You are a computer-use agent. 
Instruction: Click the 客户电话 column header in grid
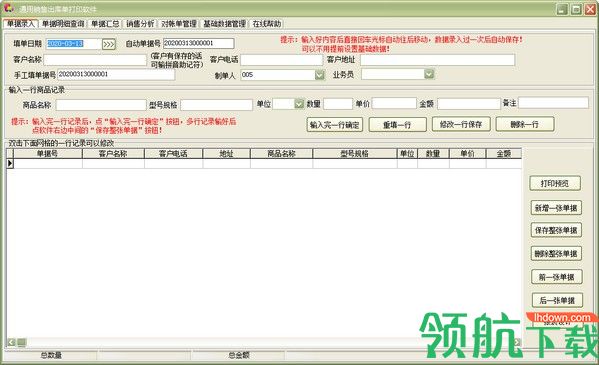tap(173, 154)
